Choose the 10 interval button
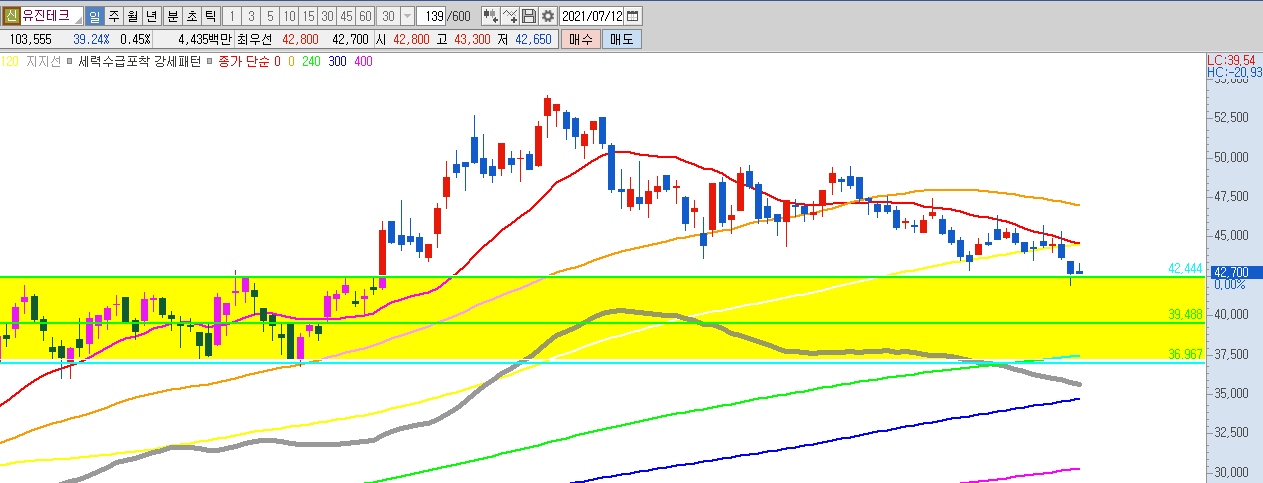This screenshot has height=483, width=1263. tap(289, 16)
